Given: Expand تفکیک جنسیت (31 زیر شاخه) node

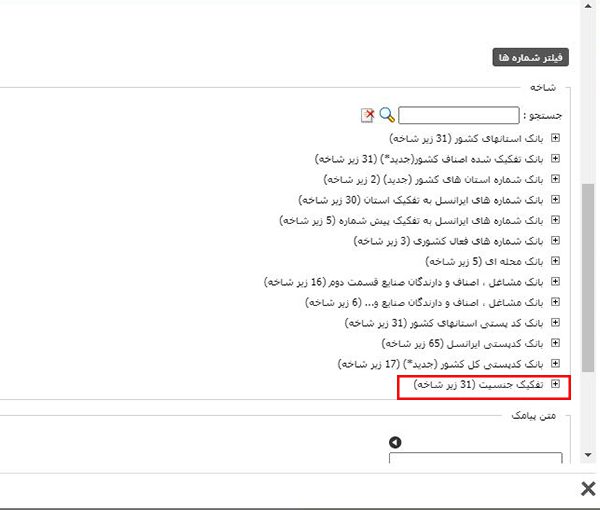Looking at the screenshot, I should click(x=555, y=384).
